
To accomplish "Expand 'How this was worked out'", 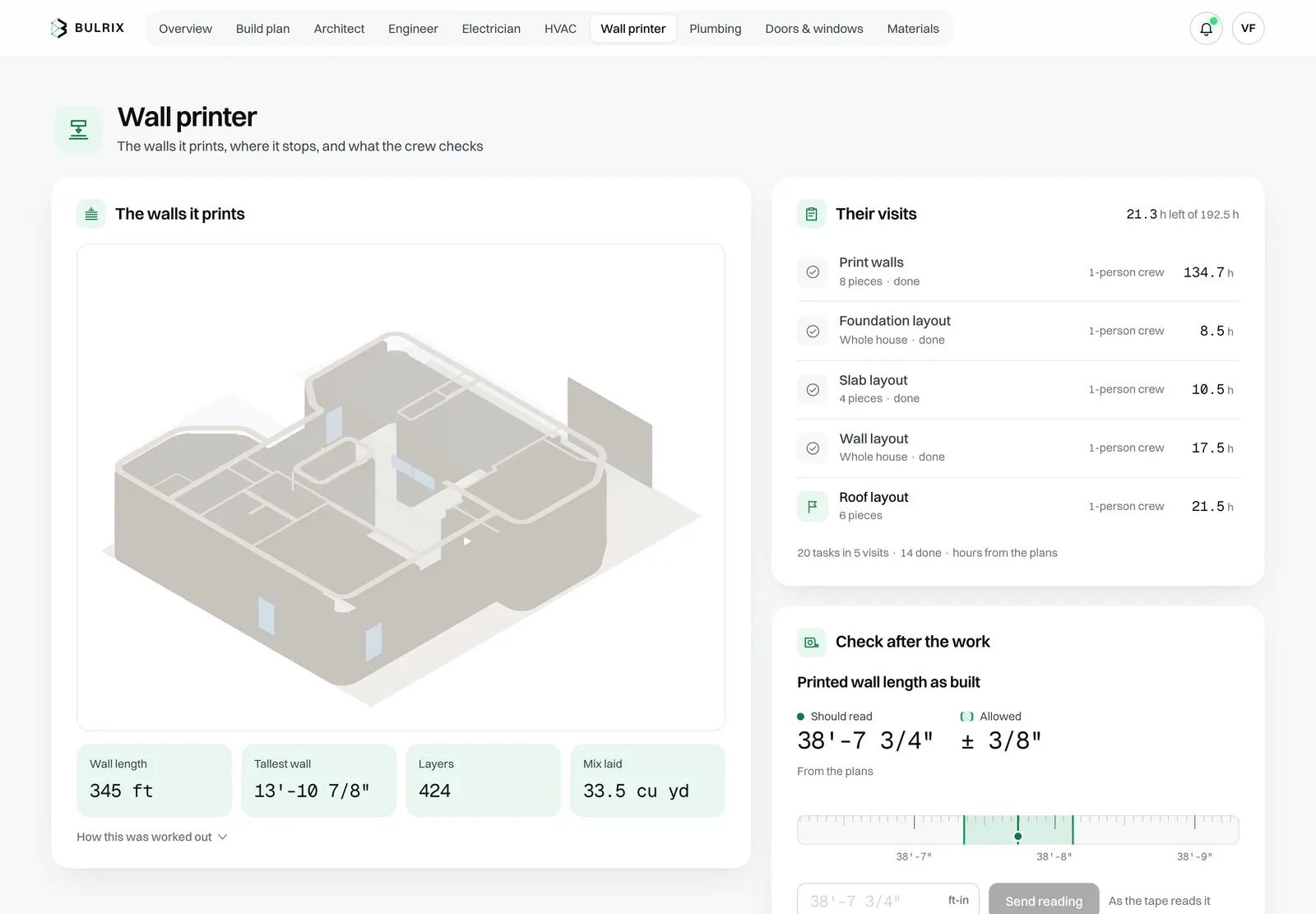I will point(152,837).
